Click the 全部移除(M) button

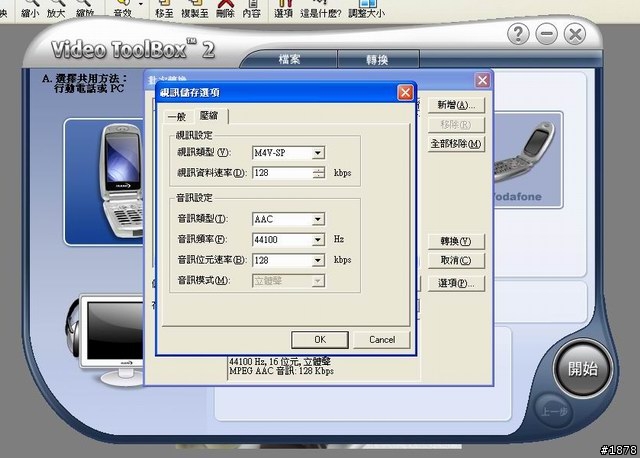point(456,144)
